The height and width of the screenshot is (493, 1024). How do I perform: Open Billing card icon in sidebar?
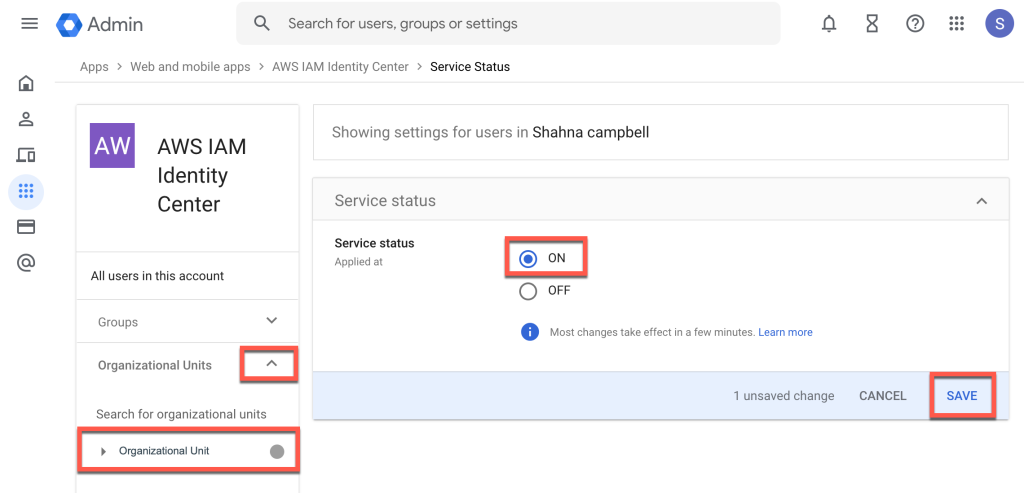point(26,227)
